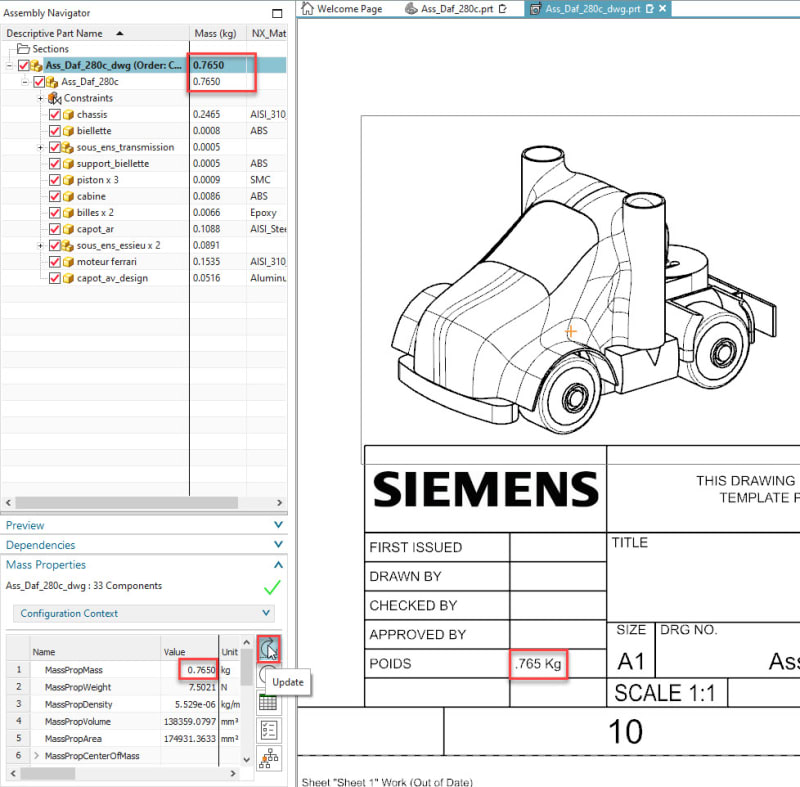Toggle the support_biellette checkbox
The image size is (800, 787).
55,164
